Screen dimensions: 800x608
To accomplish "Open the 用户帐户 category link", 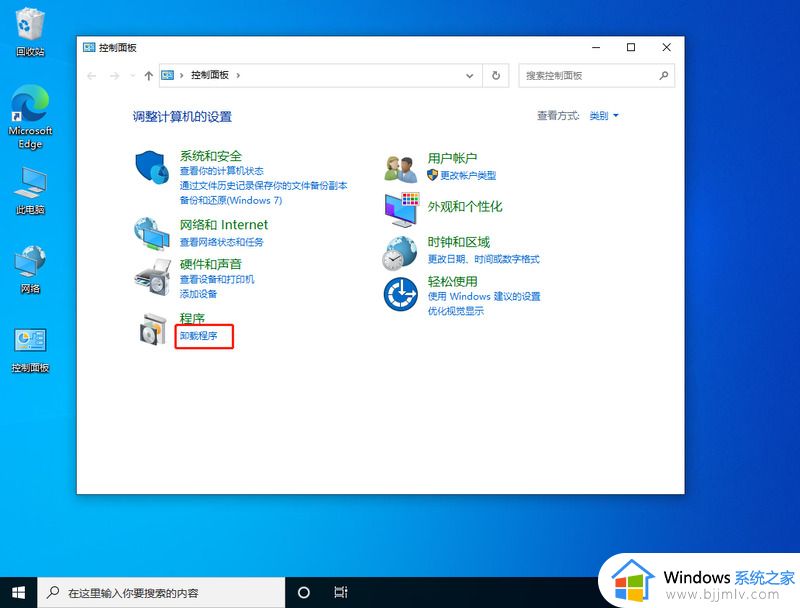I will 452,158.
